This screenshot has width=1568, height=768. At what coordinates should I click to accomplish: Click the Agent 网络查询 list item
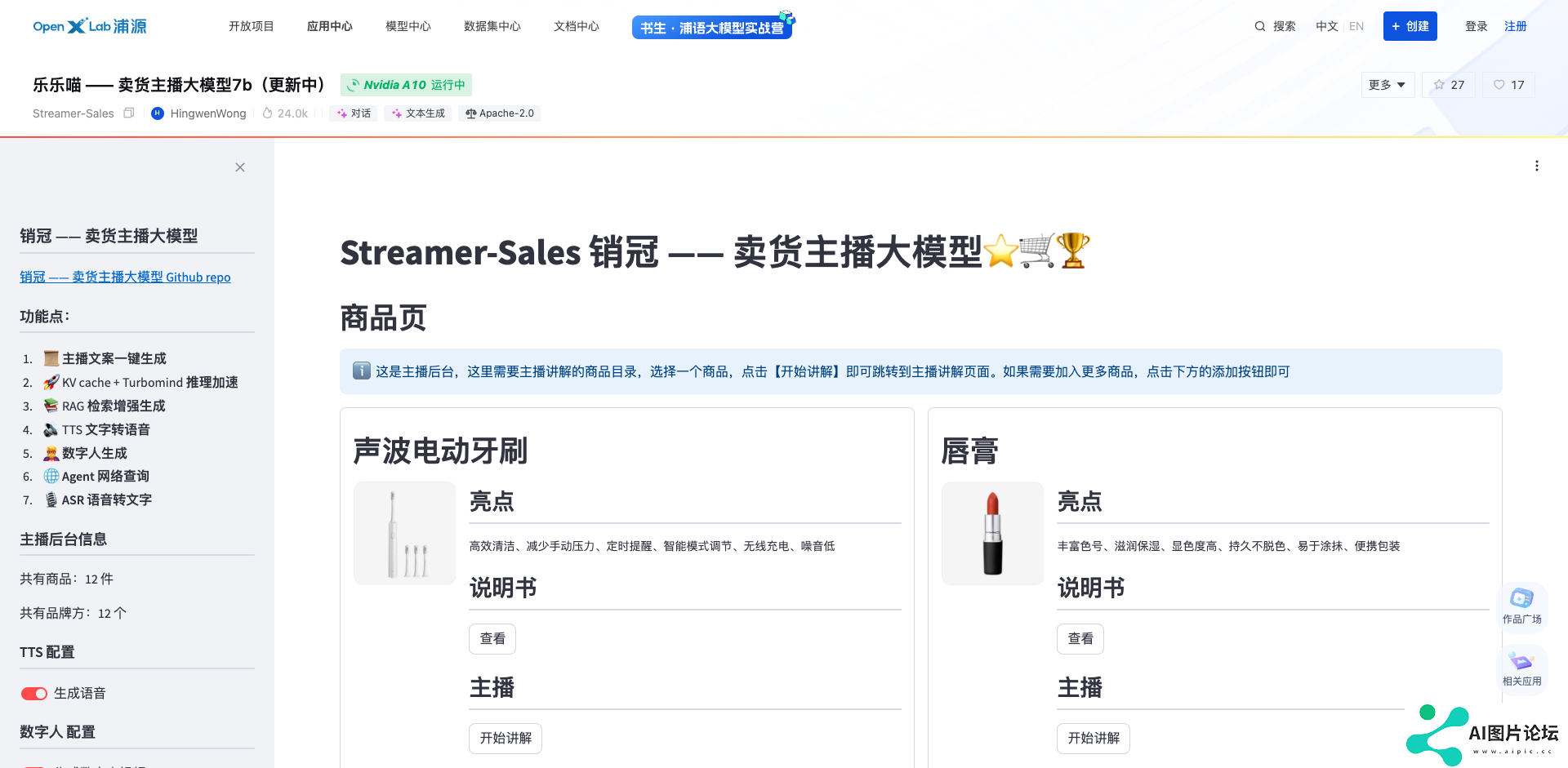tap(96, 476)
